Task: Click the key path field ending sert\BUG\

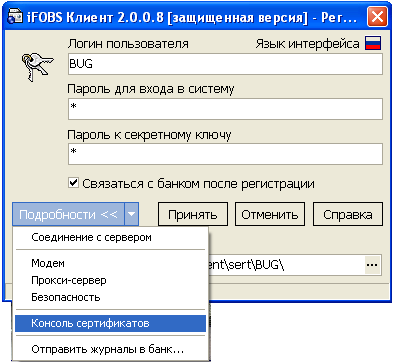Action: [287, 265]
